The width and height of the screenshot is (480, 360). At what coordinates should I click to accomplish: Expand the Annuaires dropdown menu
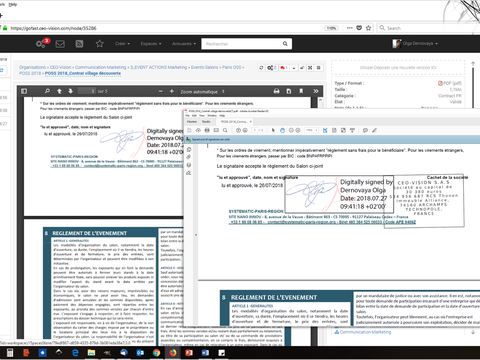point(184,44)
